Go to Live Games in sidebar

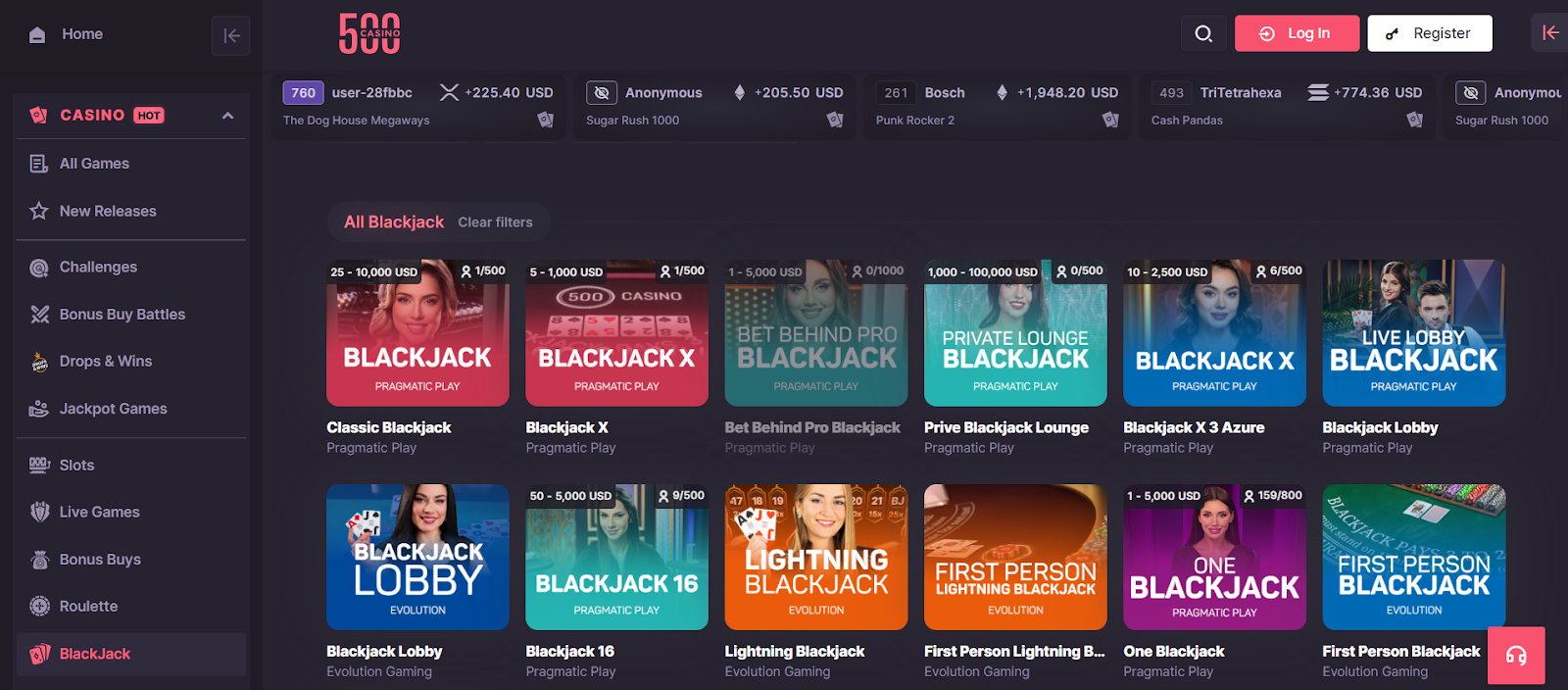point(99,513)
